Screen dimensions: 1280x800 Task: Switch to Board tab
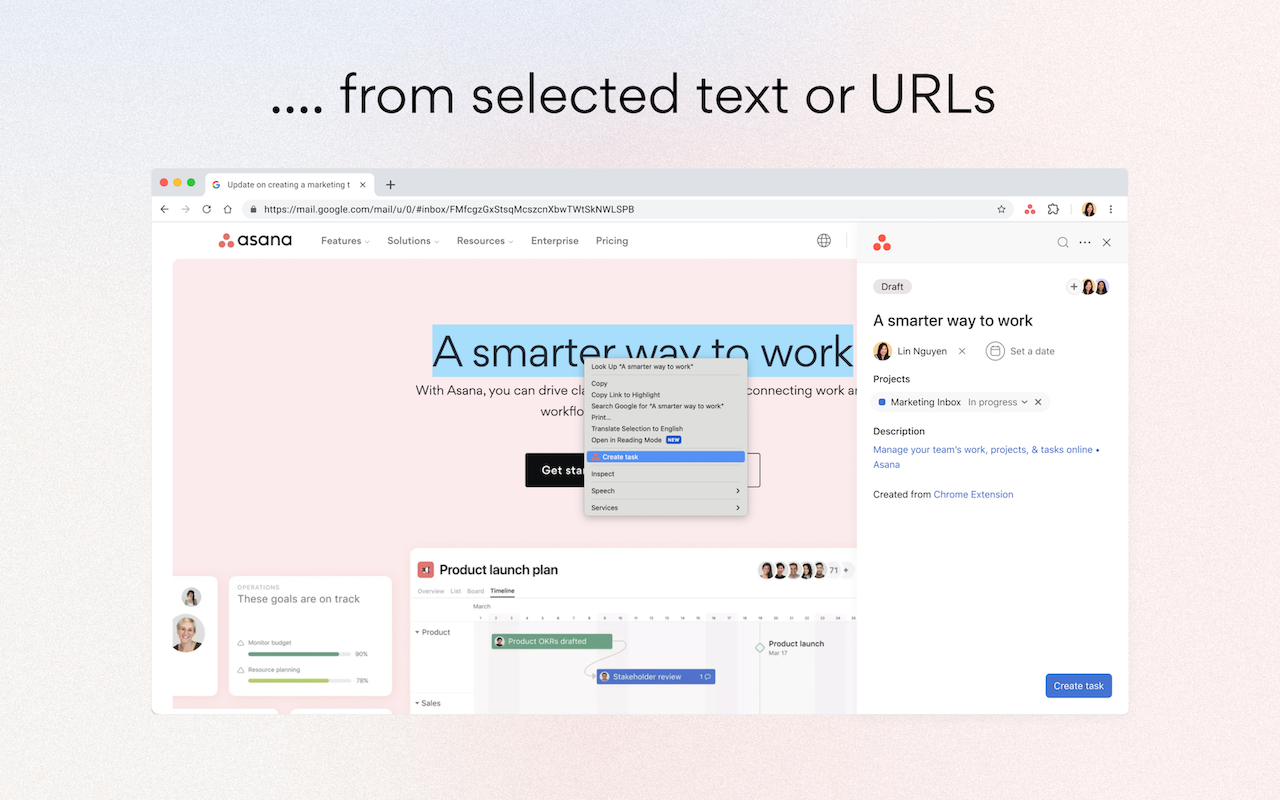tap(476, 591)
